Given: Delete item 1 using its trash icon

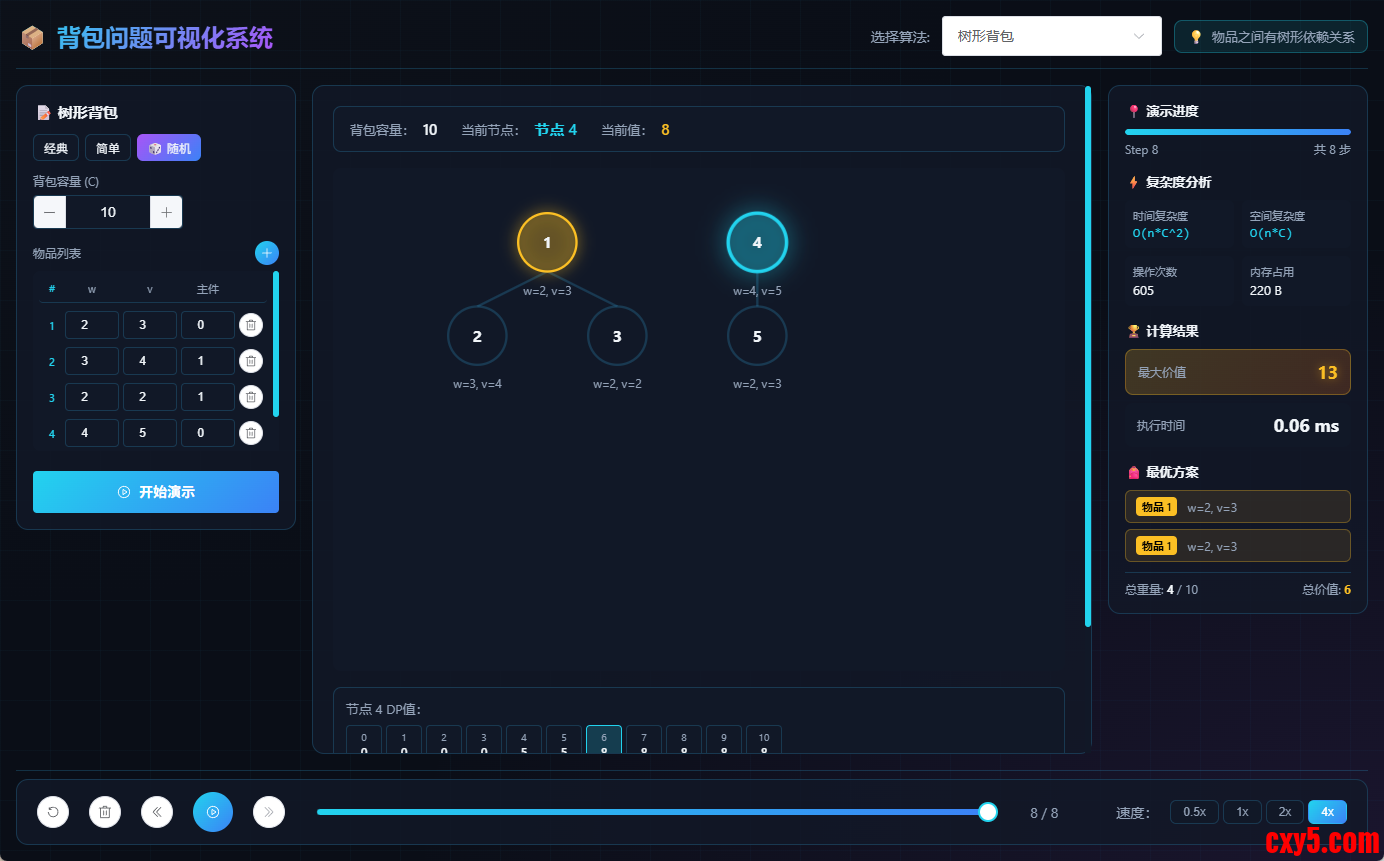Looking at the screenshot, I should [251, 325].
